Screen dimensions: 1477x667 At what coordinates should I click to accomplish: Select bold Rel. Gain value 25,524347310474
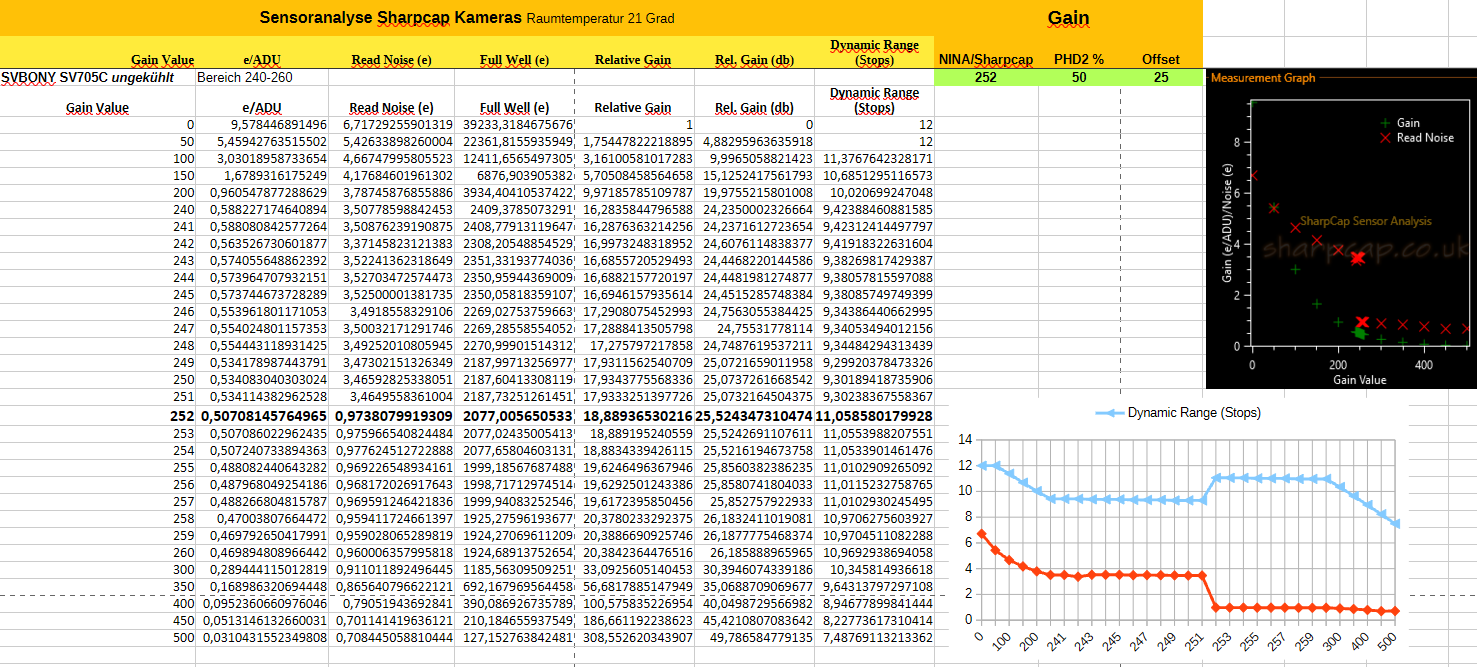click(x=754, y=415)
